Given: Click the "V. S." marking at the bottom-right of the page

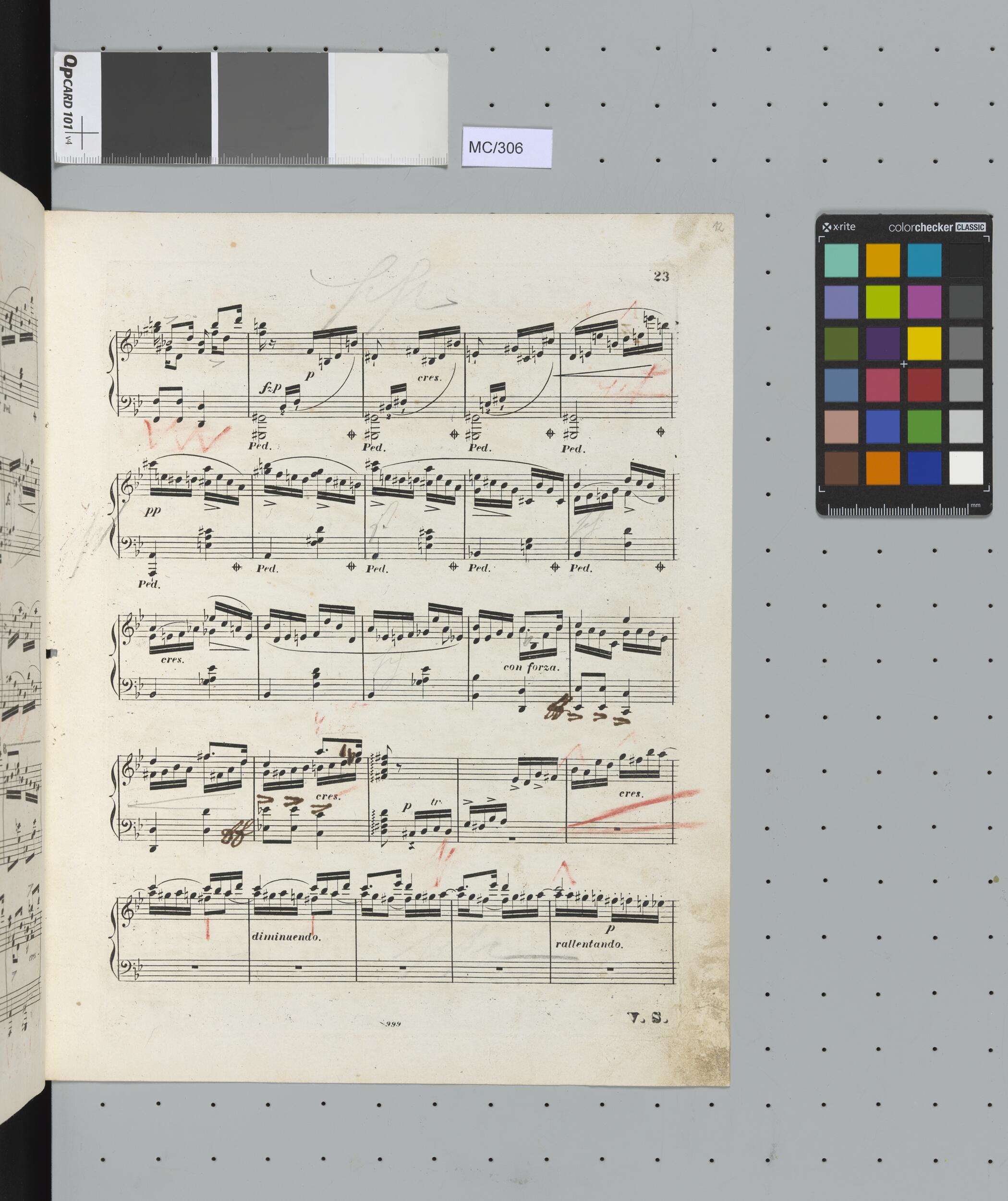Looking at the screenshot, I should tap(648, 1017).
